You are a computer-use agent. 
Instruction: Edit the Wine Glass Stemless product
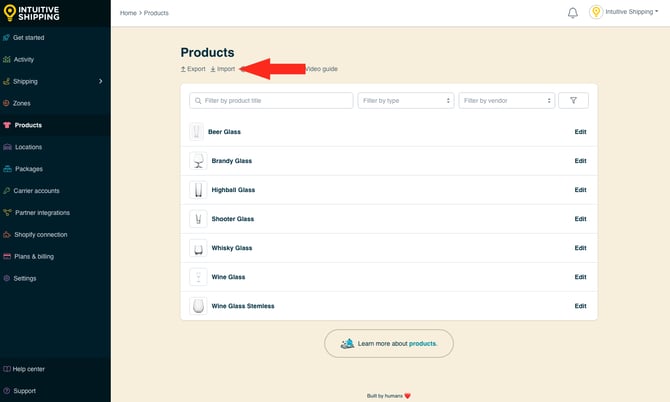[580, 306]
